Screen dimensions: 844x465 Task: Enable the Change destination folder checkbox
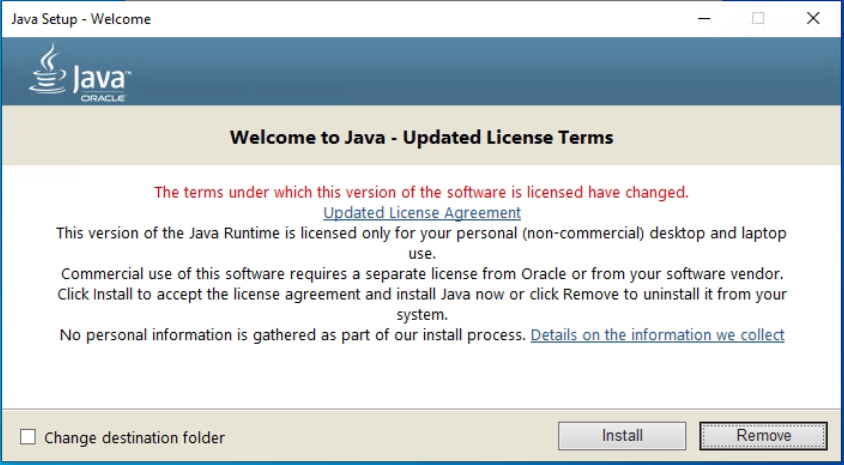28,437
